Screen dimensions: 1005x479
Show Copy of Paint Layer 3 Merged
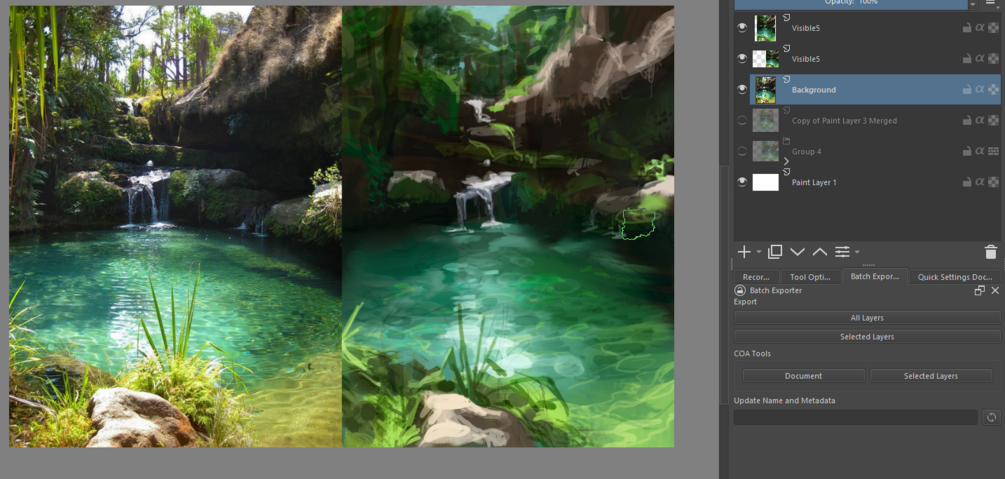pos(742,121)
